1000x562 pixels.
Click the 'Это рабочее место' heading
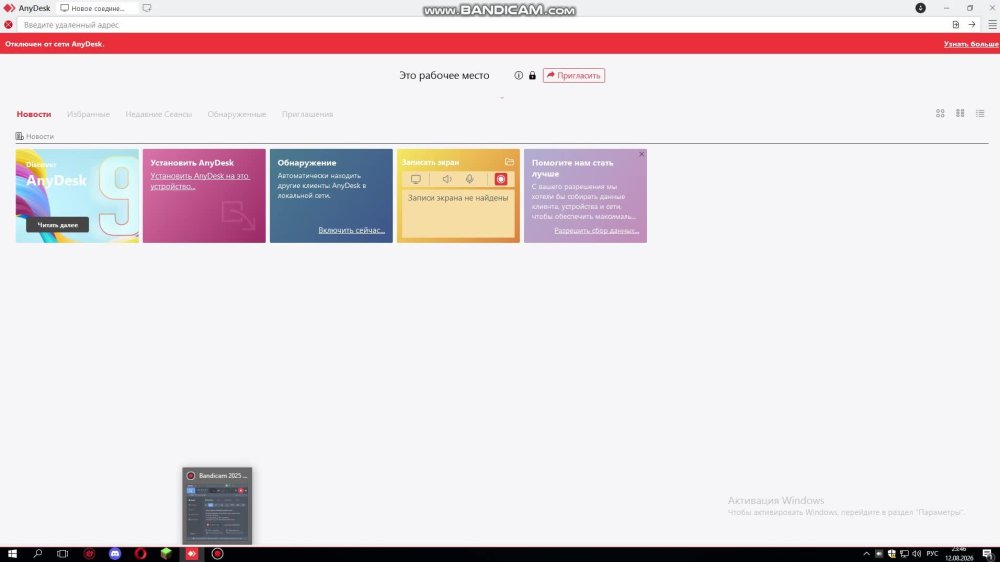[x=445, y=75]
